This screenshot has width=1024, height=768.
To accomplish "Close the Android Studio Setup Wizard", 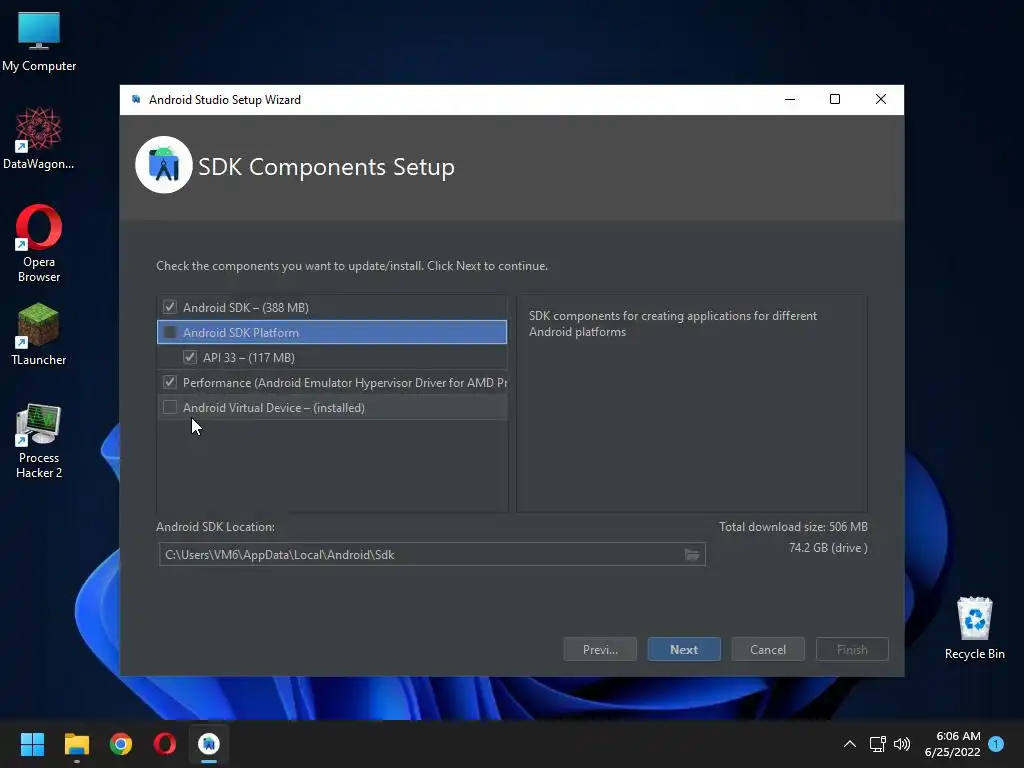I will [881, 99].
